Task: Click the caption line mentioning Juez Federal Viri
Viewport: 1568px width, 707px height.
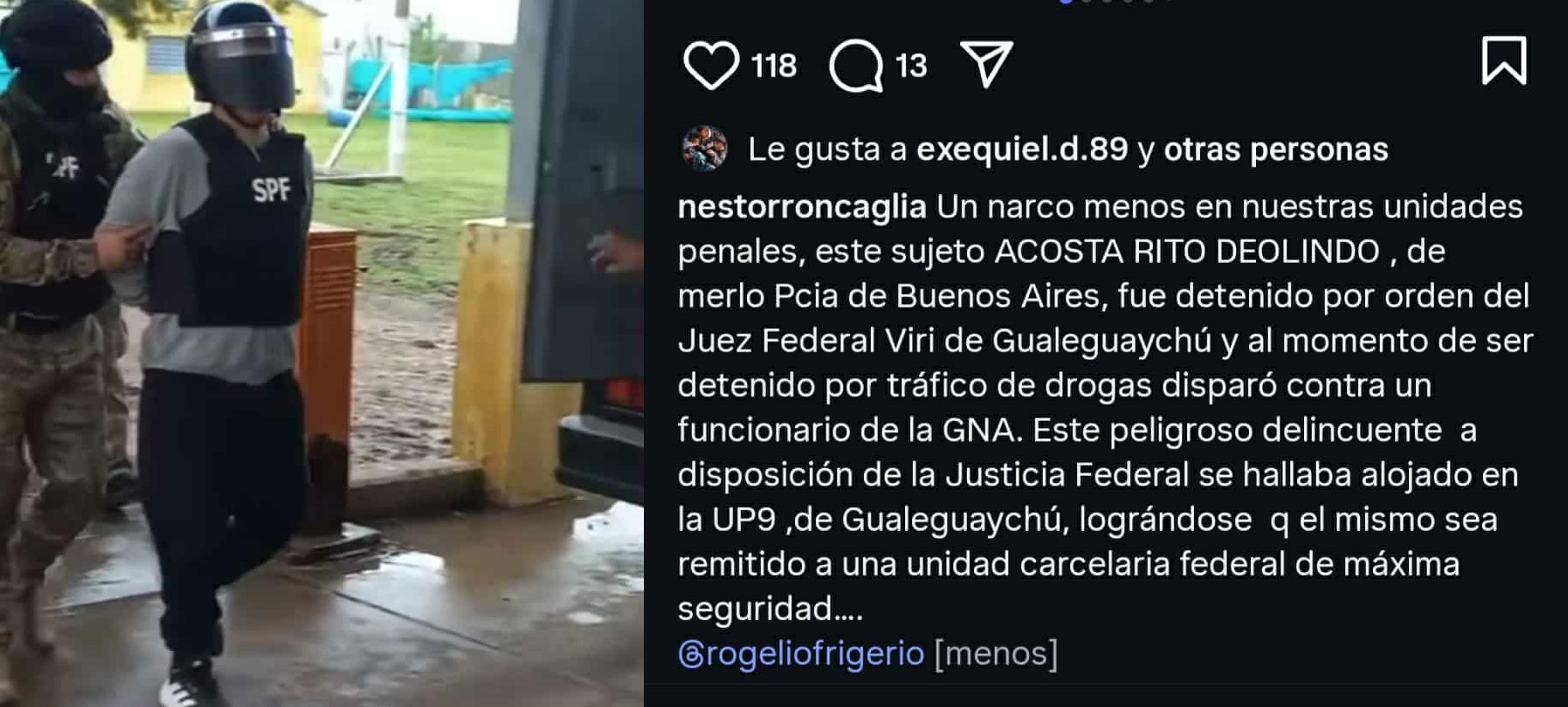Action: coord(1106,341)
